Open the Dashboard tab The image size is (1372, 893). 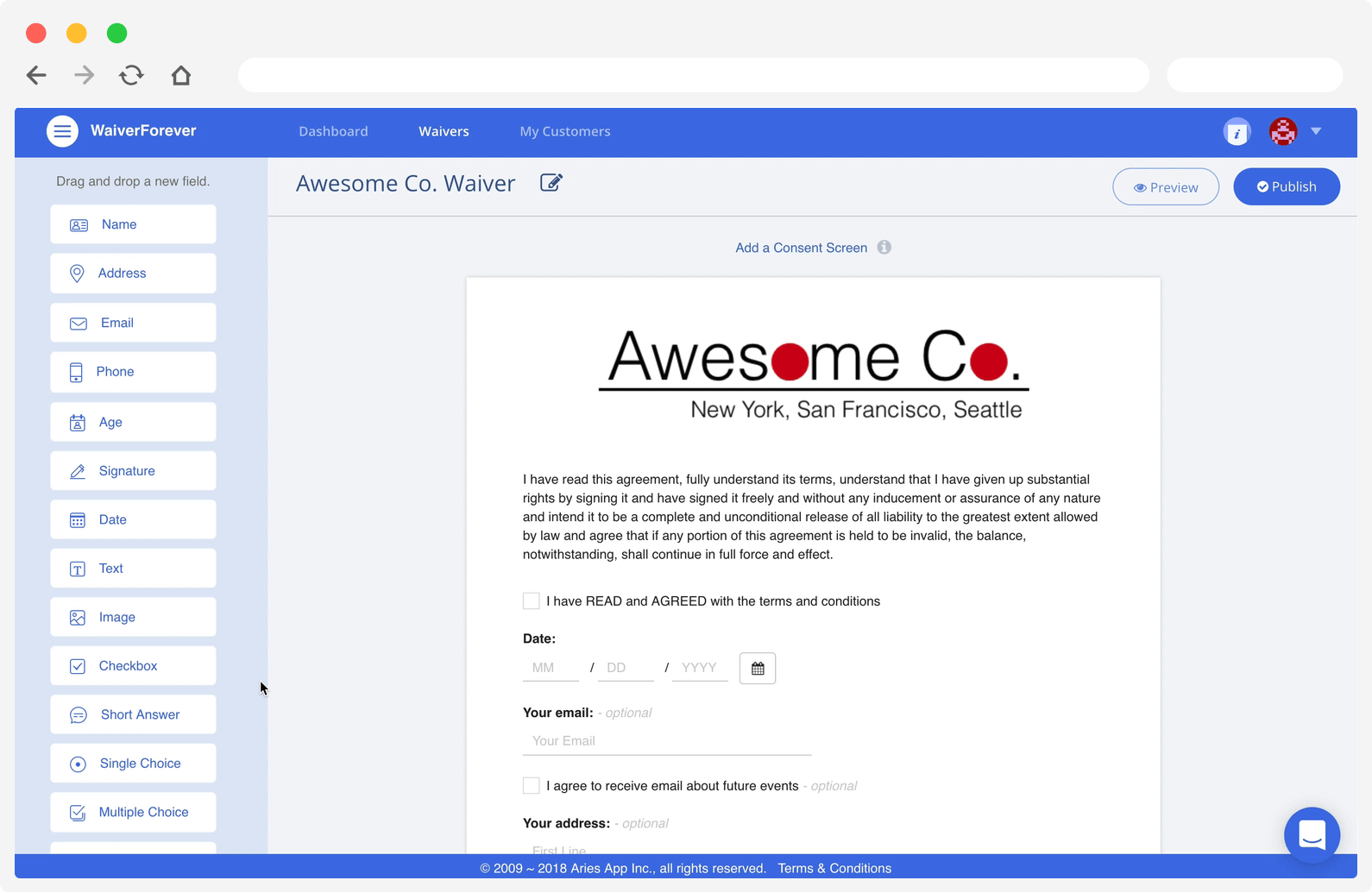click(x=333, y=131)
